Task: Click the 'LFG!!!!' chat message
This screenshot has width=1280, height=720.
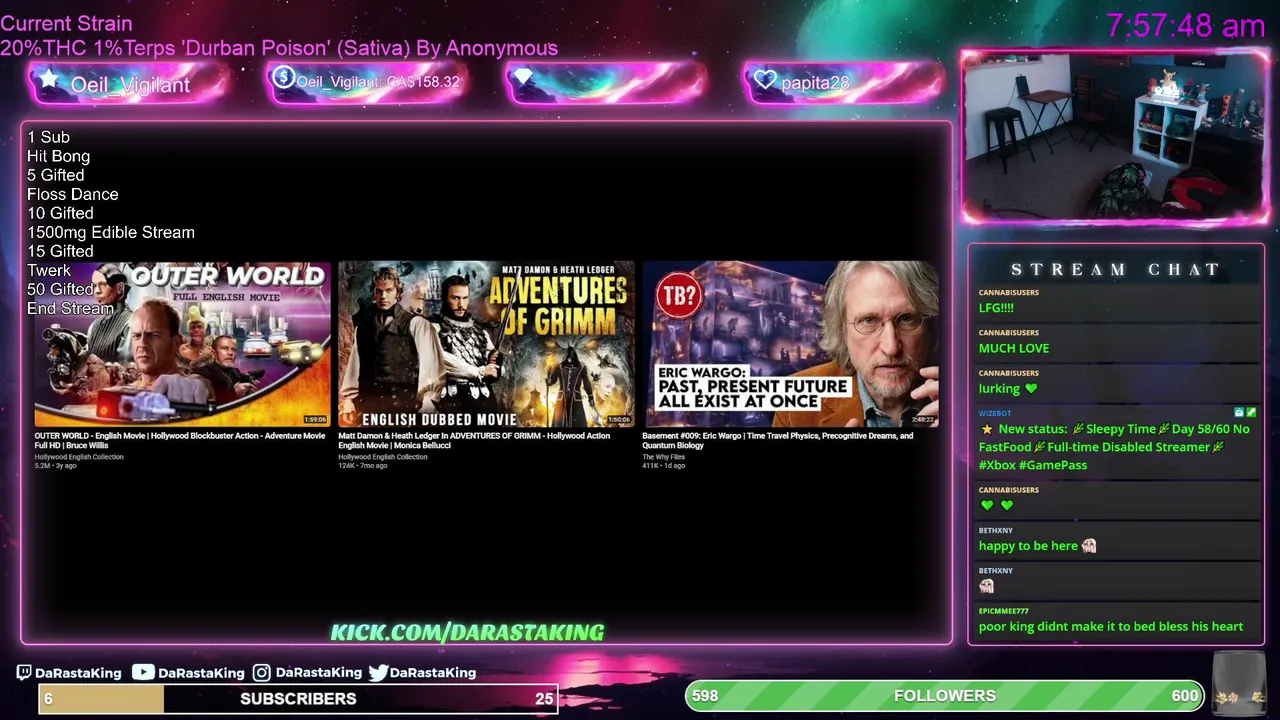Action: click(x=996, y=308)
